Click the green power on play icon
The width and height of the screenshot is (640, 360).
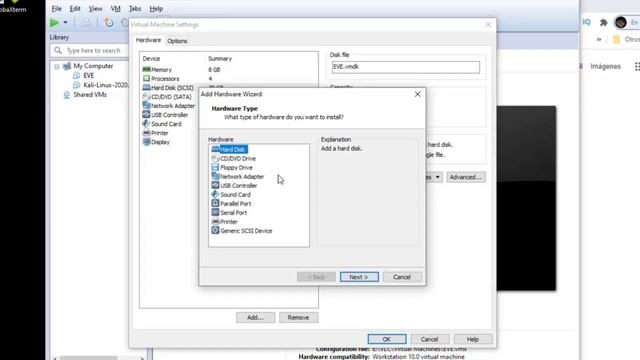pyautogui.click(x=54, y=23)
